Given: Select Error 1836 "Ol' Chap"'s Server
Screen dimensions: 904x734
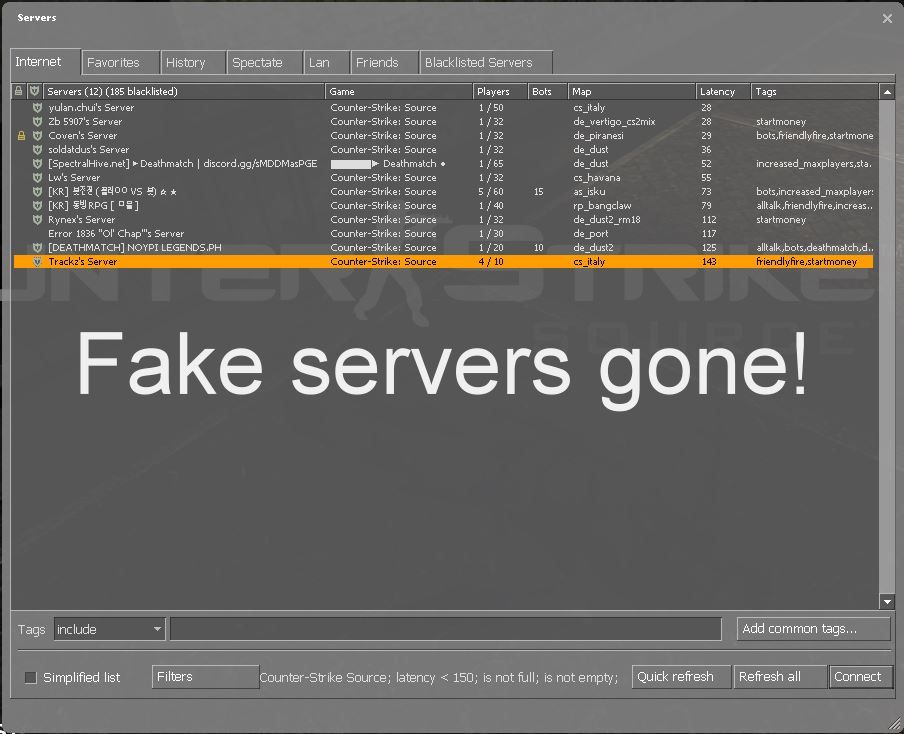Looking at the screenshot, I should click(x=443, y=234).
